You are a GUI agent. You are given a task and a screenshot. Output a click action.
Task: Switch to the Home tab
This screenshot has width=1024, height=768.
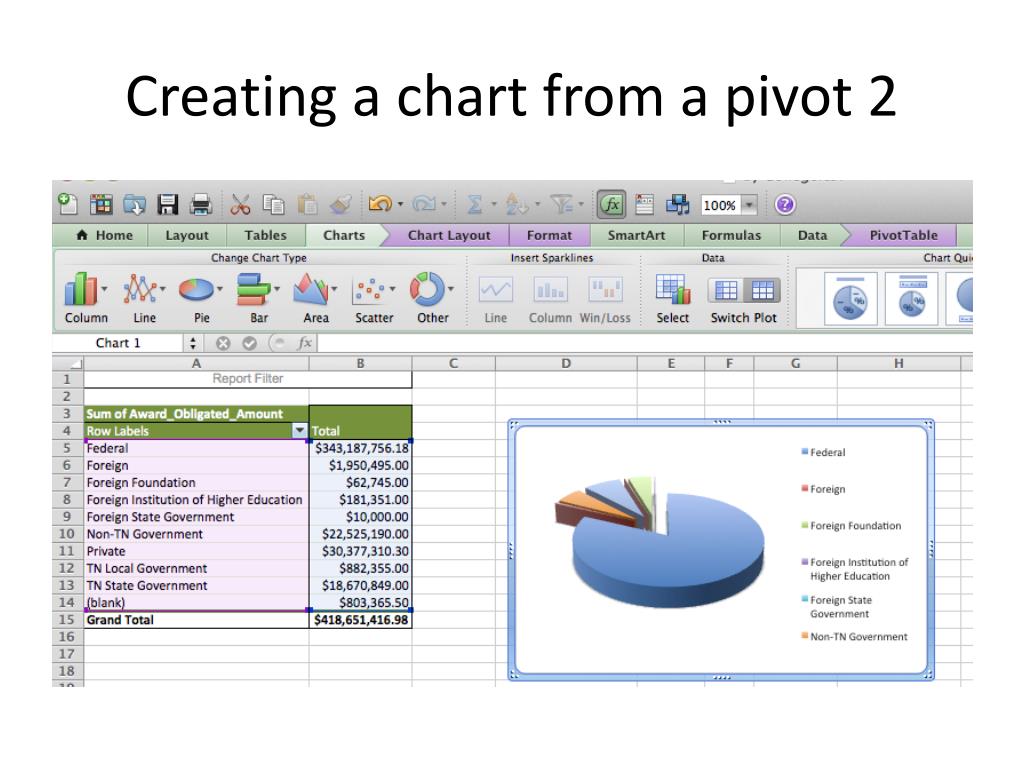tap(104, 235)
